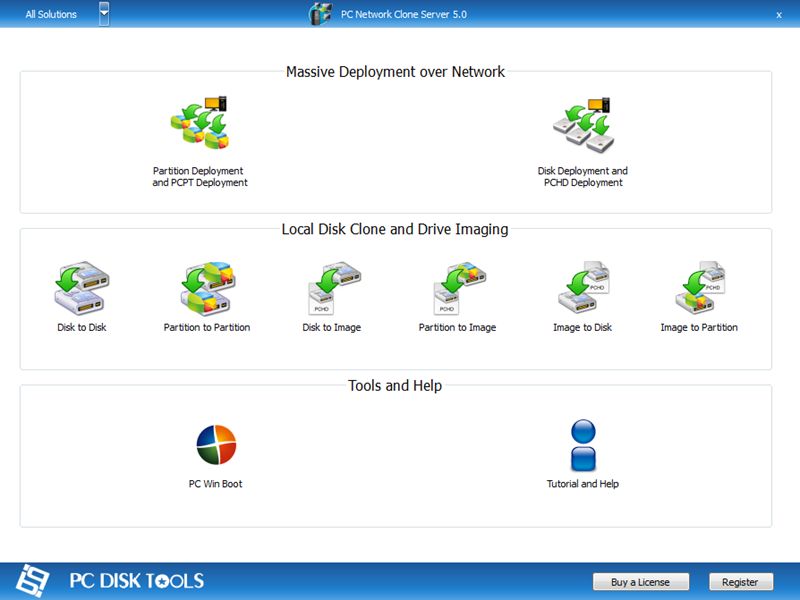800x600 pixels.
Task: Open Partition Deployment and PCPT Deployment icon
Action: tap(199, 122)
